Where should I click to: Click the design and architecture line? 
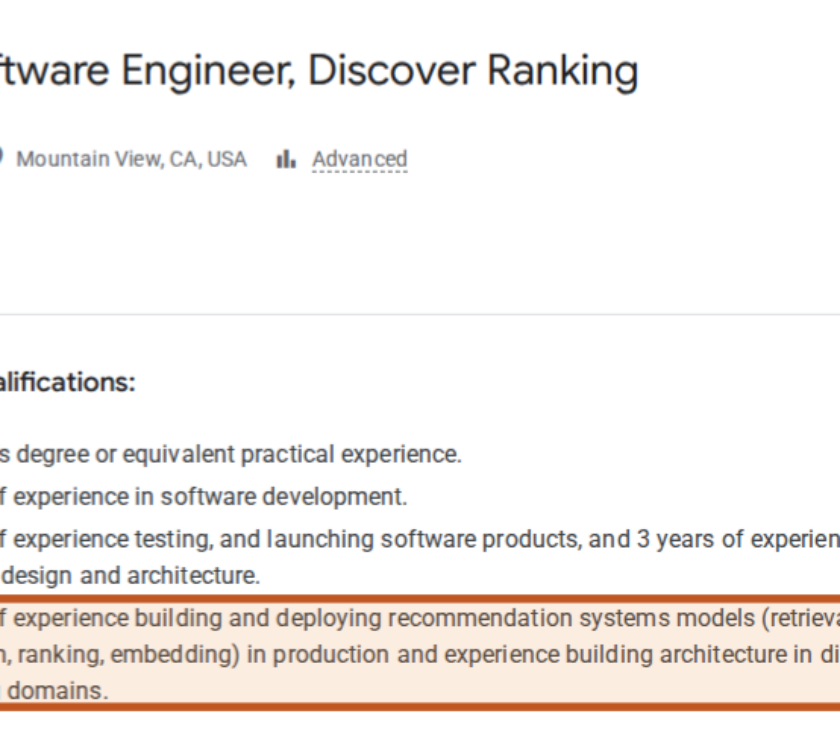point(131,575)
